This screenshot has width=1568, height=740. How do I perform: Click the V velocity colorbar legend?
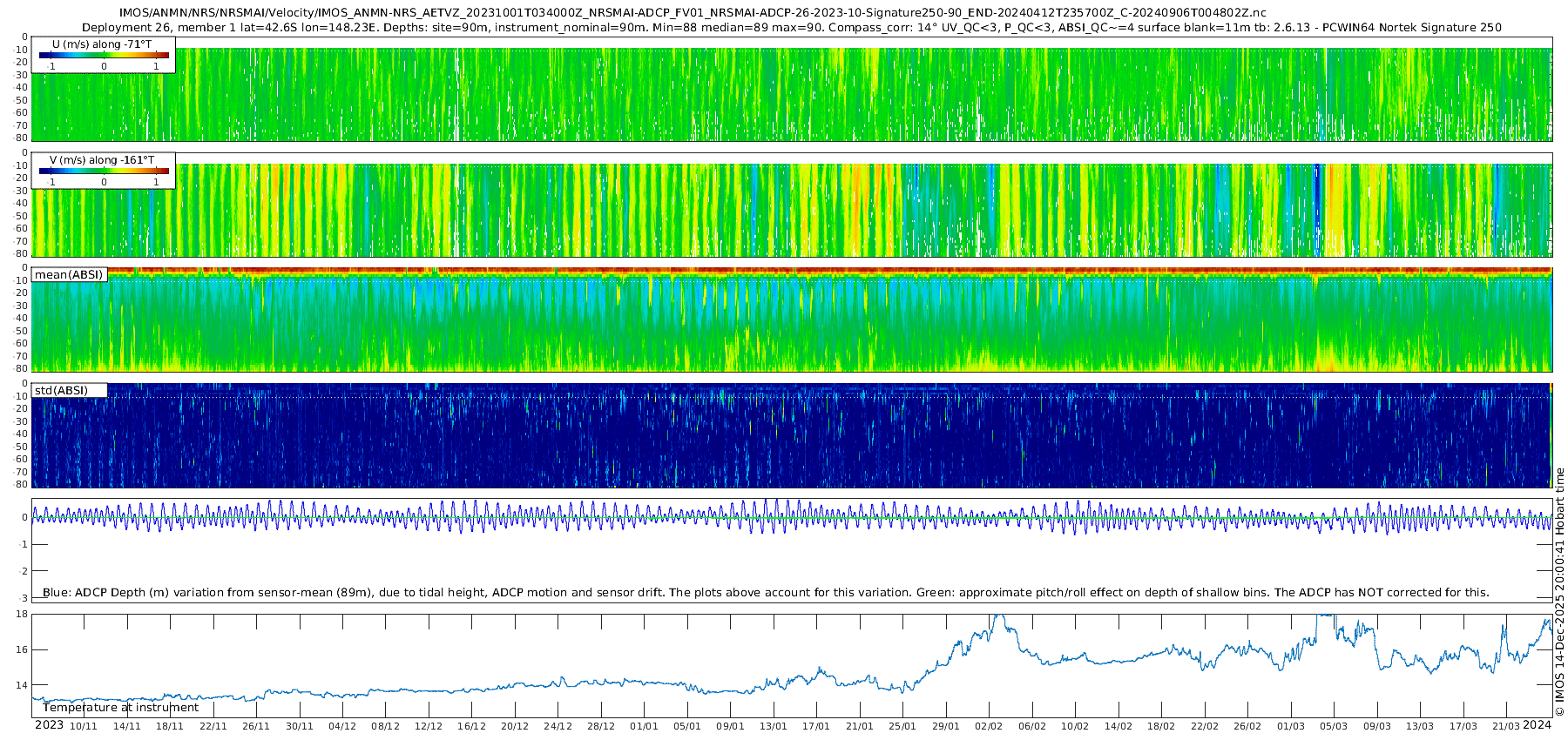pos(103,171)
